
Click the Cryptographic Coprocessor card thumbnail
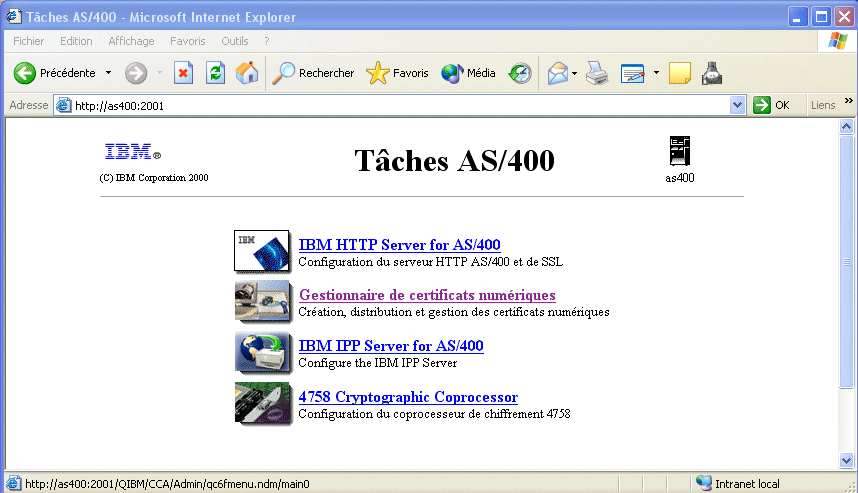coord(263,404)
